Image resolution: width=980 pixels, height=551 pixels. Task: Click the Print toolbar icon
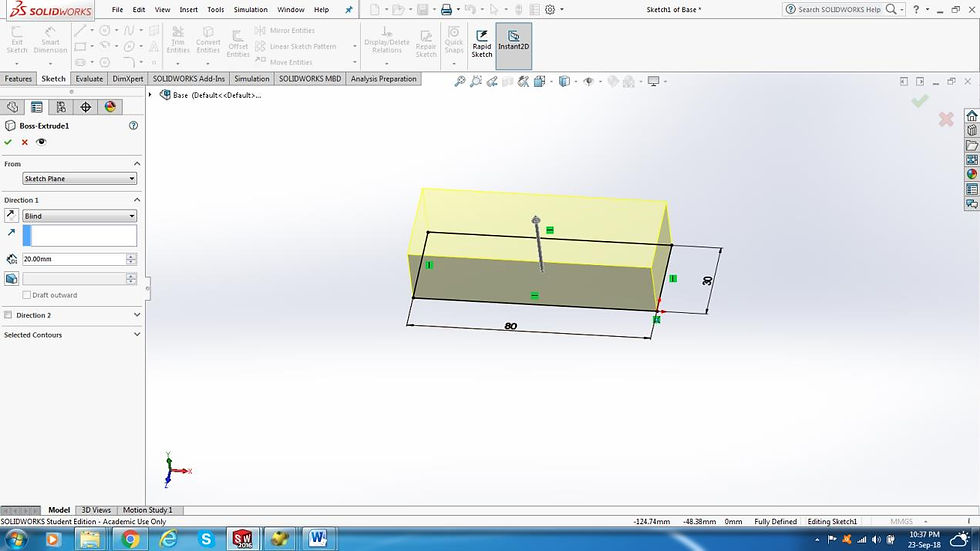446,9
